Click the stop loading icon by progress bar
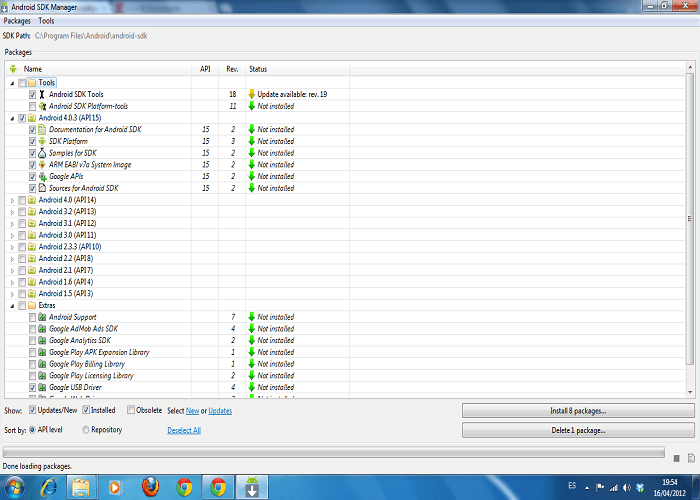Image resolution: width=700 pixels, height=500 pixels. click(x=676, y=458)
